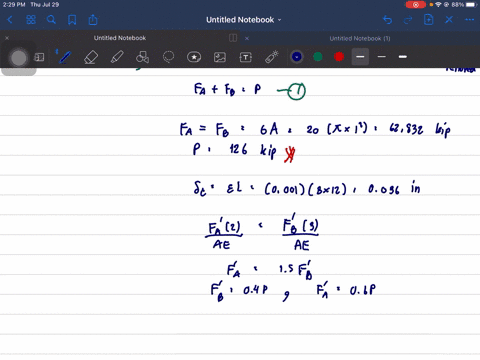Close the Untitled Notebook tab
The width and height of the screenshot is (480, 360).
[7, 38]
